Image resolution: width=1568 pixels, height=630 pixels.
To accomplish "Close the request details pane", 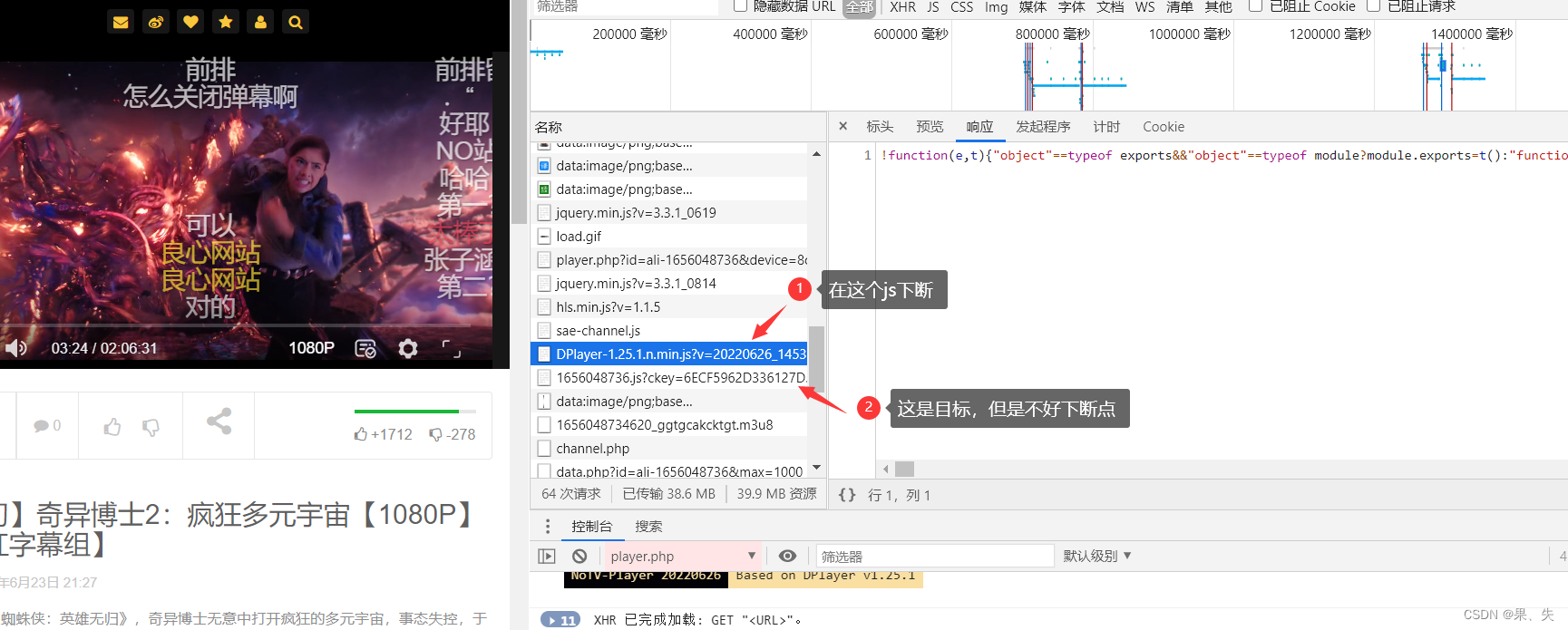I will 843,126.
